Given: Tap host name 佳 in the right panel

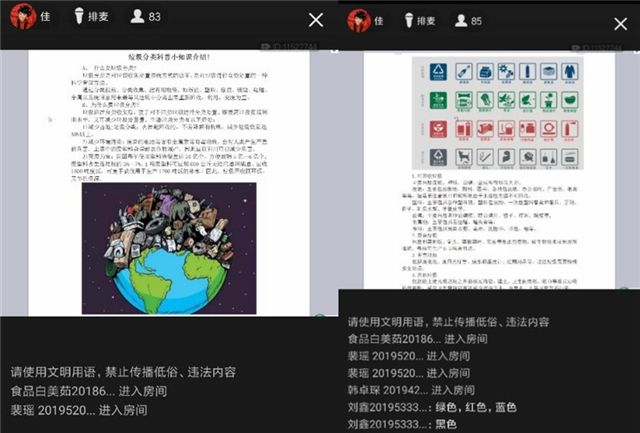Looking at the screenshot, I should (x=379, y=21).
